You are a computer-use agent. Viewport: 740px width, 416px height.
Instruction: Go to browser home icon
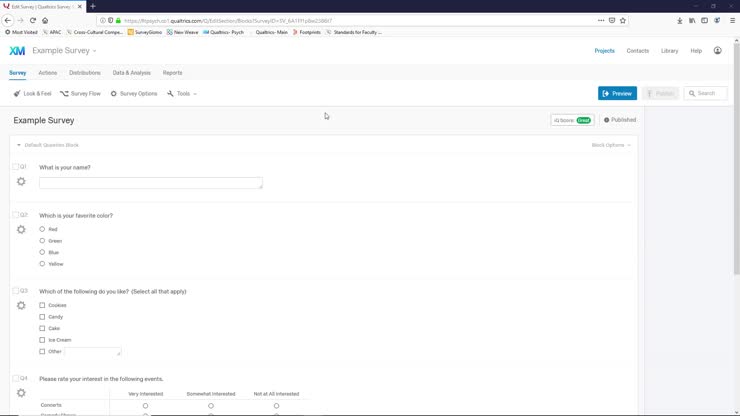(x=45, y=20)
